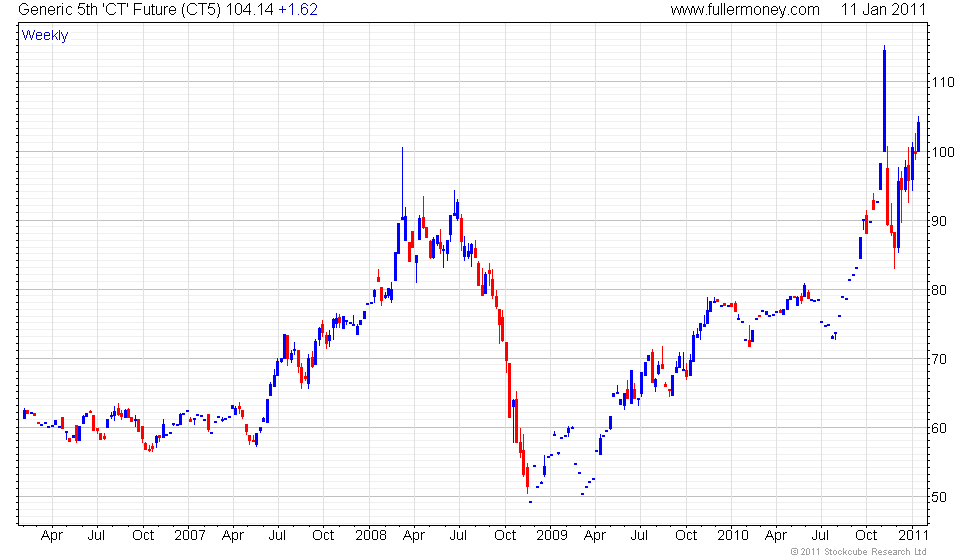The image size is (980, 560).
Task: Click the 2010 year label on time axis
Action: 732,536
